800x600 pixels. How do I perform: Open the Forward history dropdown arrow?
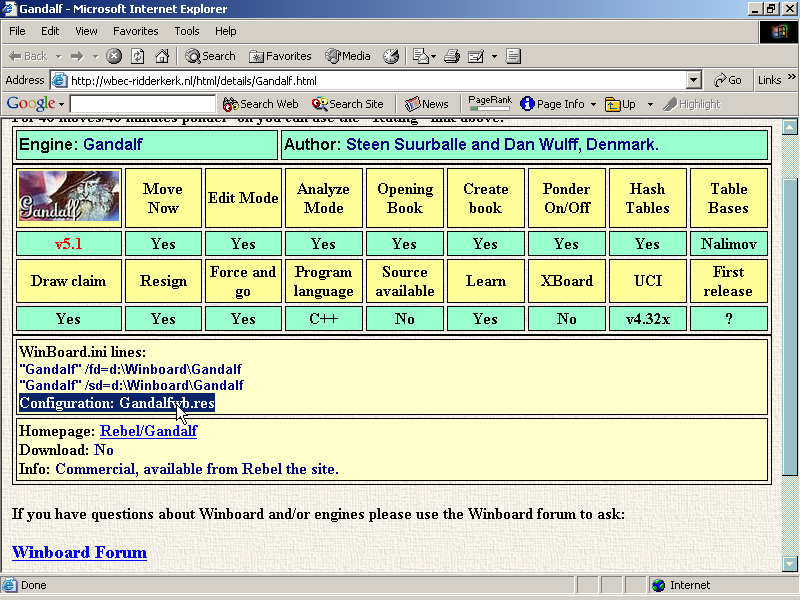95,56
